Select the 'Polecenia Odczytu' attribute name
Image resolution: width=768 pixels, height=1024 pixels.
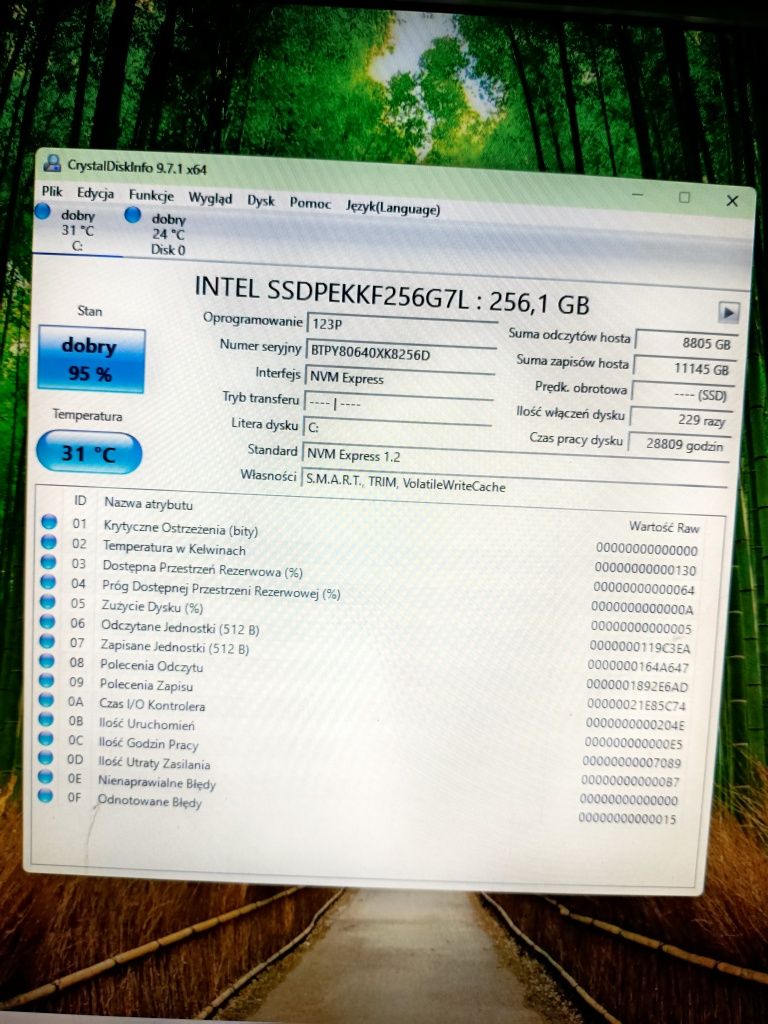[x=152, y=665]
